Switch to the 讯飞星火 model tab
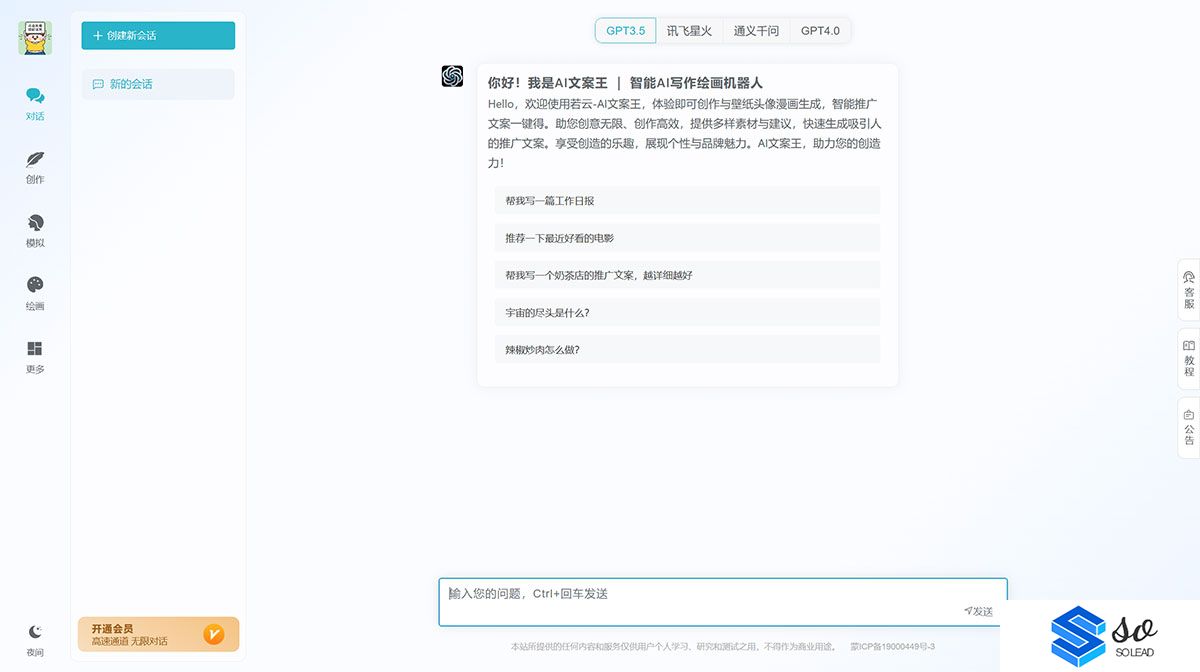Image resolution: width=1200 pixels, height=672 pixels. (x=690, y=31)
